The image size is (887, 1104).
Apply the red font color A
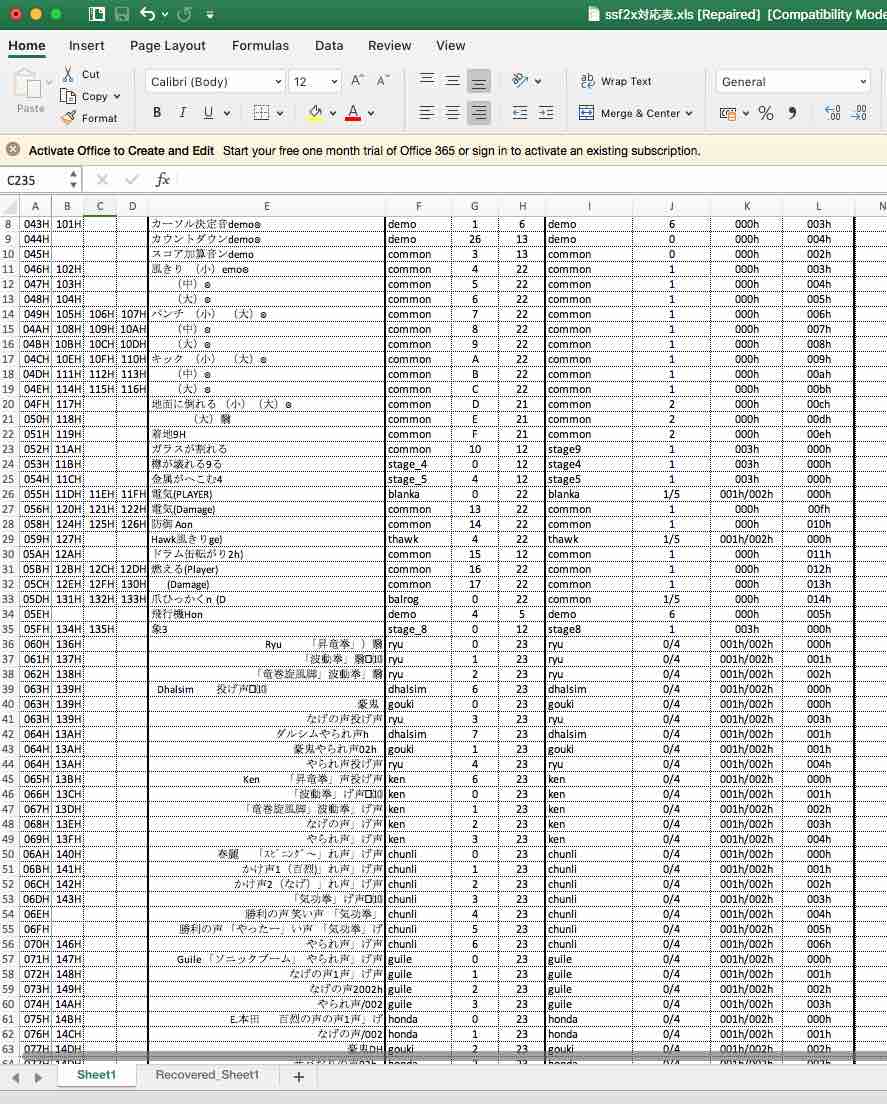353,113
